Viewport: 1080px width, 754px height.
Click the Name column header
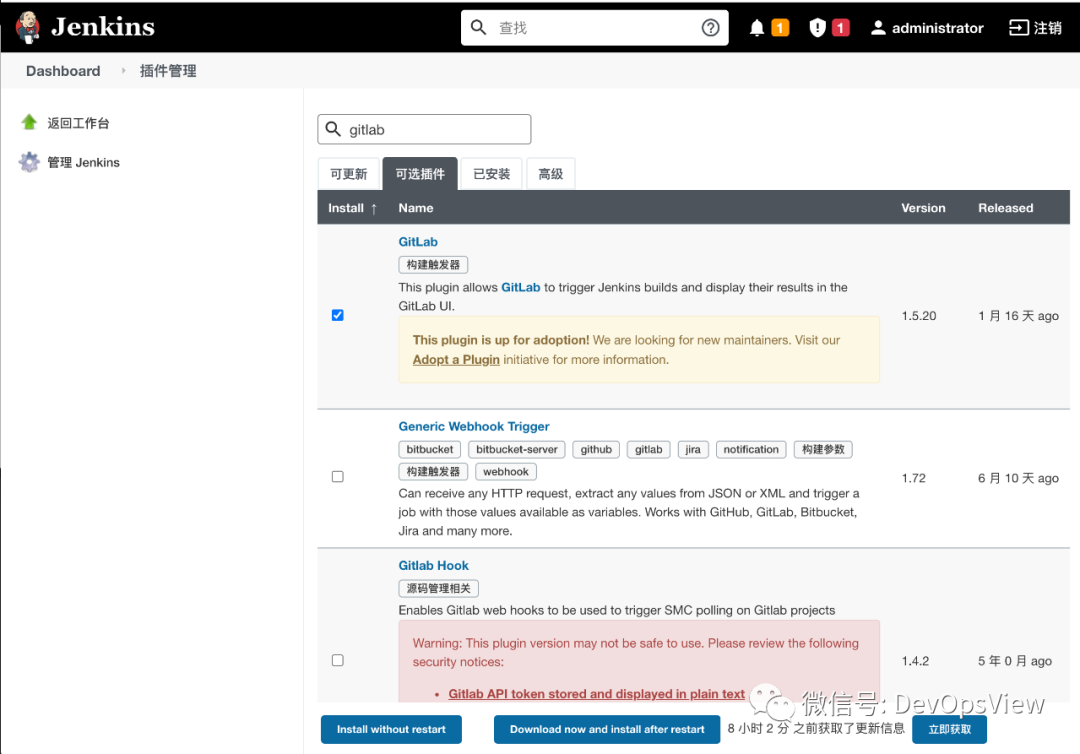point(415,208)
